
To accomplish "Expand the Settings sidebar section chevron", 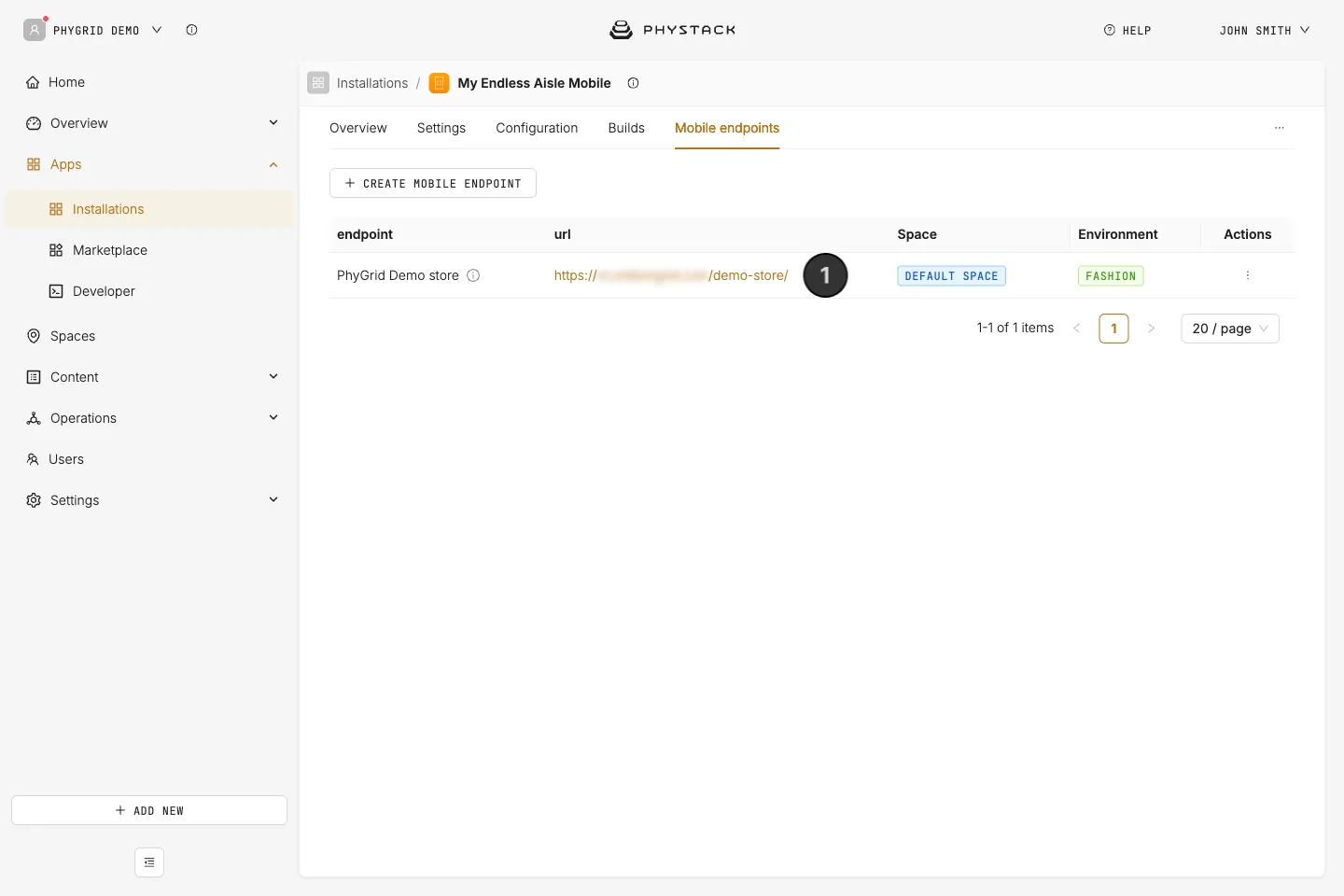I will (273, 499).
